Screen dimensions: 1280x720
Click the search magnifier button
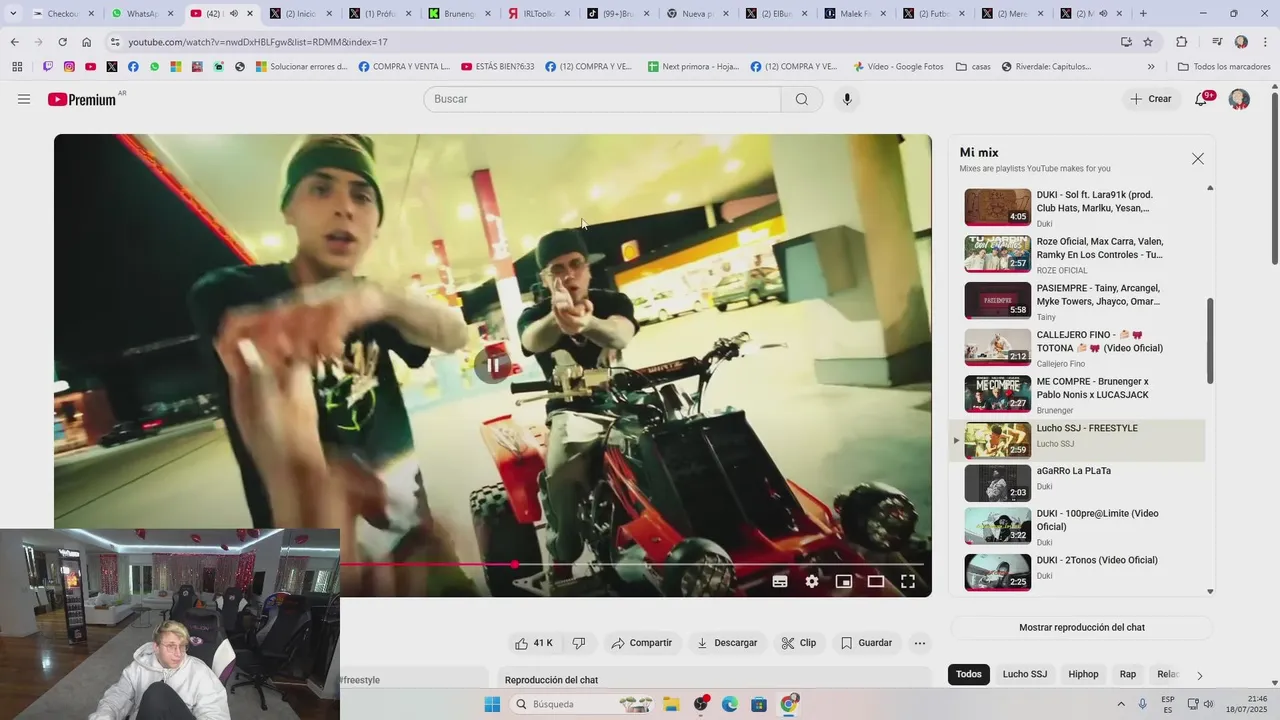[802, 99]
